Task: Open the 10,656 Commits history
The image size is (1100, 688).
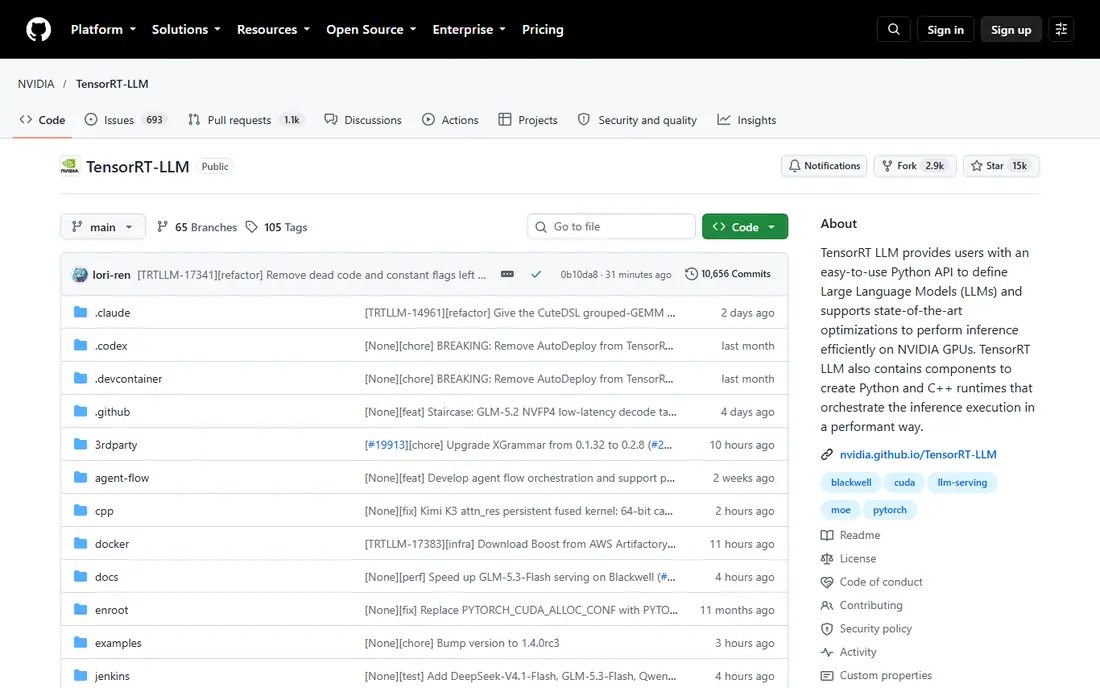Action: click(x=727, y=274)
